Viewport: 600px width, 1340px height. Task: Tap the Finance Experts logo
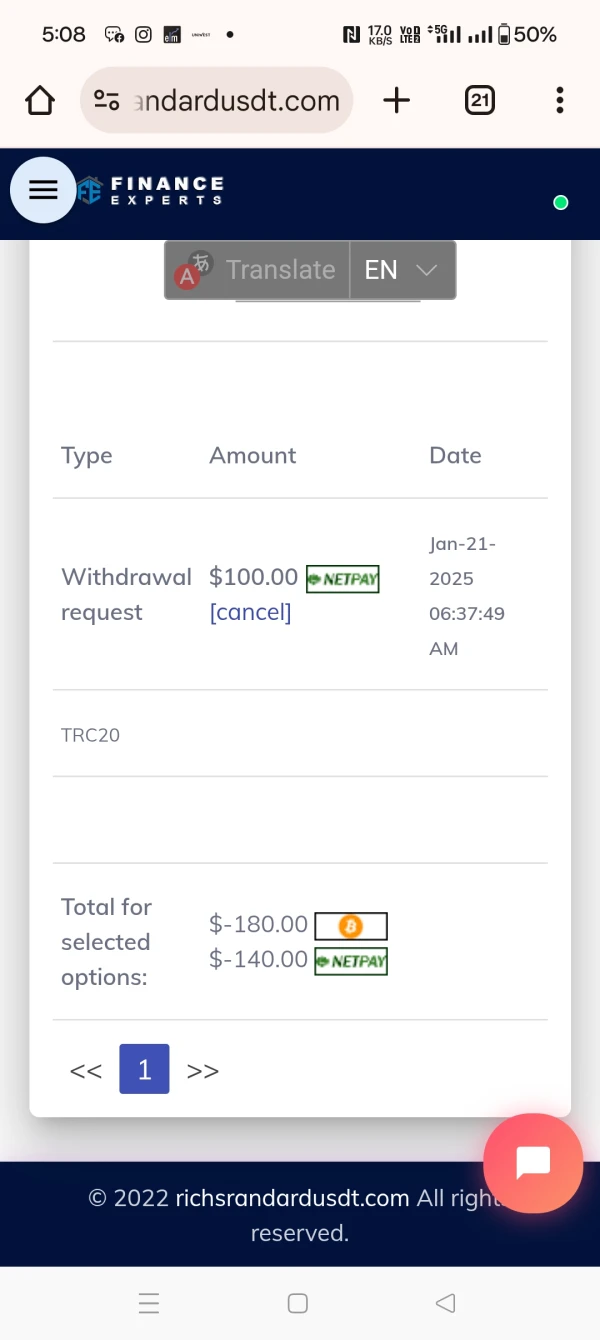(152, 190)
